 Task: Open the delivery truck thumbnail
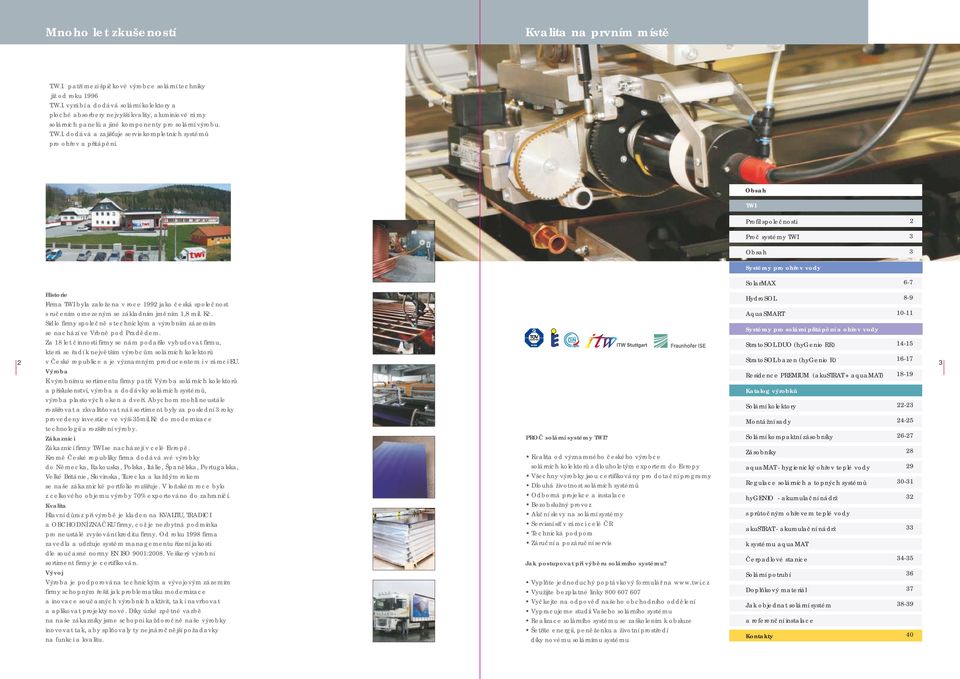[x=404, y=611]
